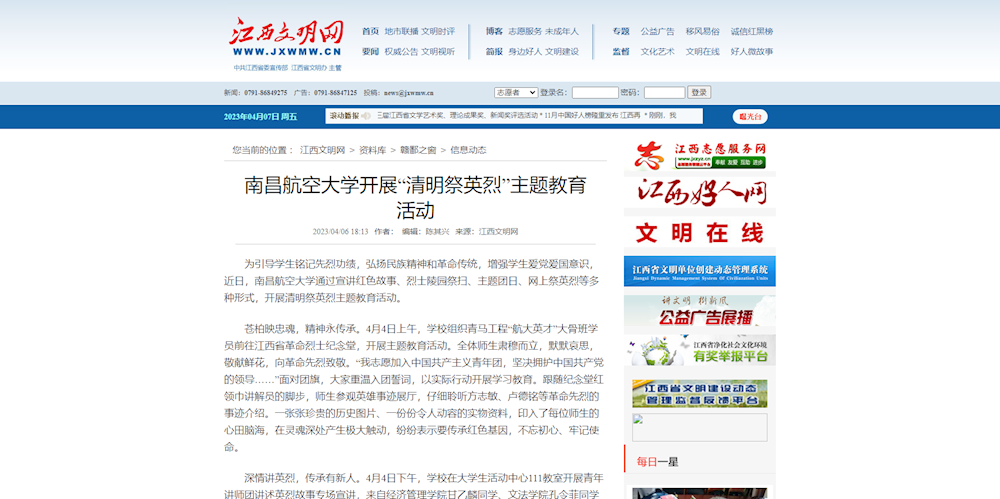Click the 江西文明网 site logo
The height and width of the screenshot is (499, 1000).
(287, 38)
